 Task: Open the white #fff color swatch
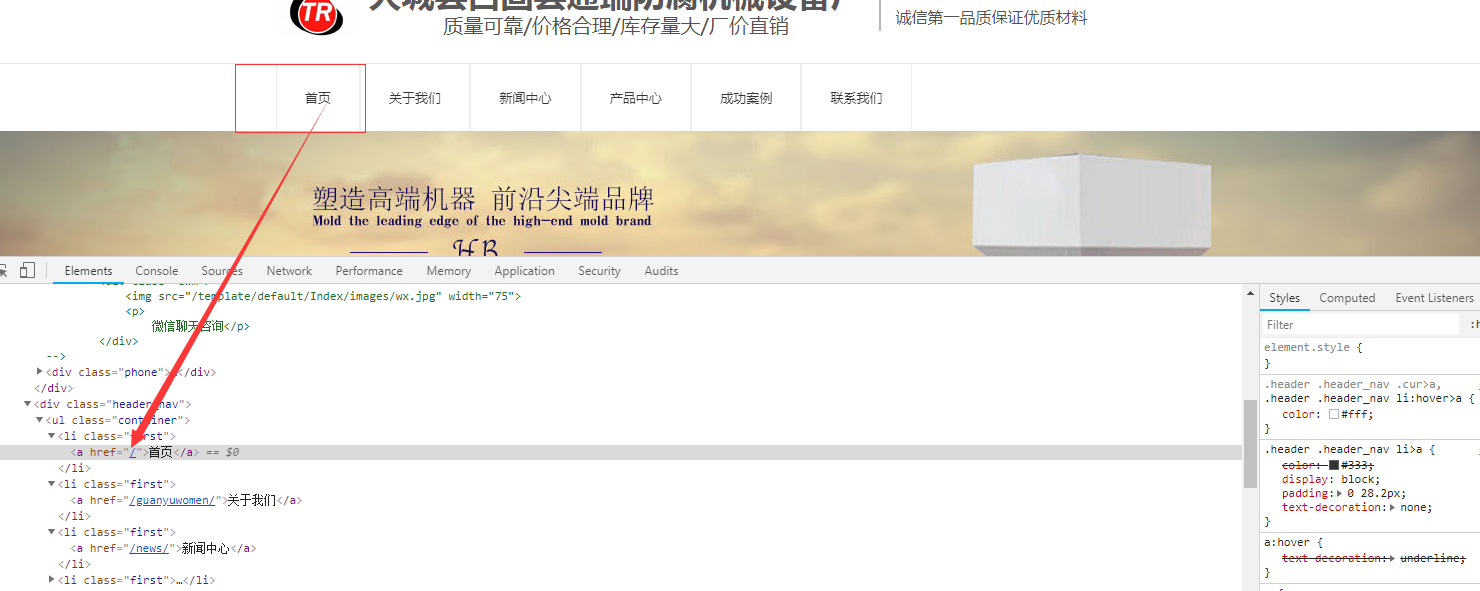click(1334, 414)
